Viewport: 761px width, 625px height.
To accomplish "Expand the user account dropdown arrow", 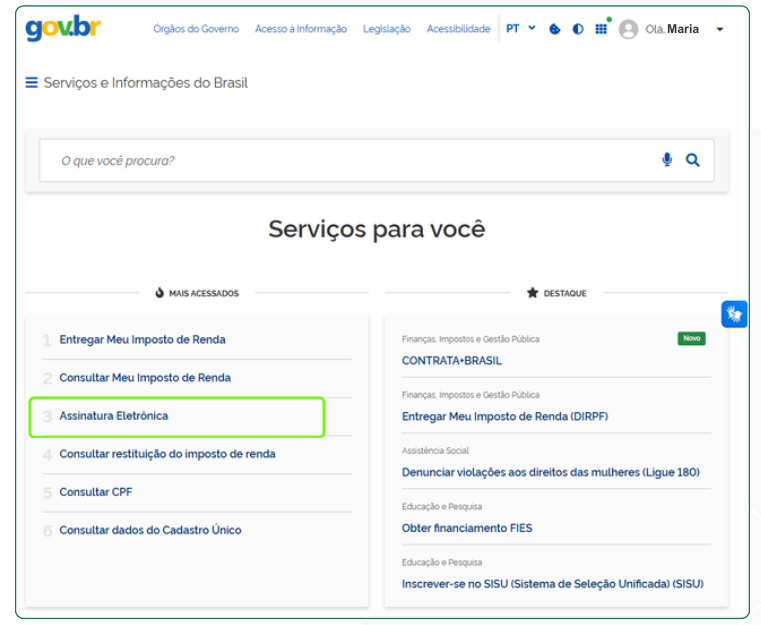I will [x=720, y=29].
